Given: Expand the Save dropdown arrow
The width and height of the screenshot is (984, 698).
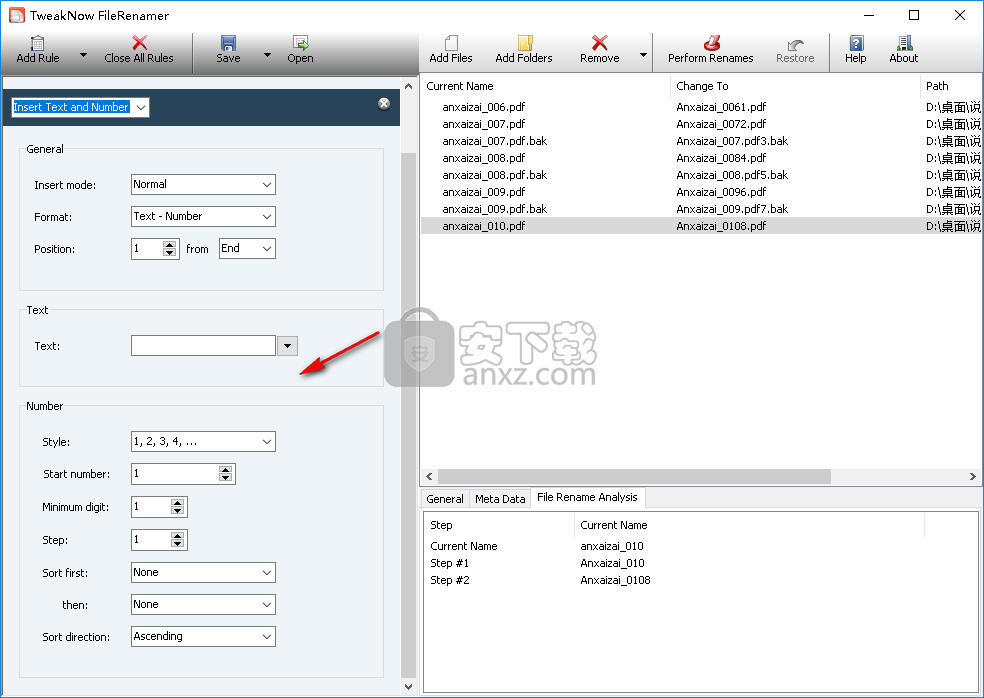Looking at the screenshot, I should (267, 55).
